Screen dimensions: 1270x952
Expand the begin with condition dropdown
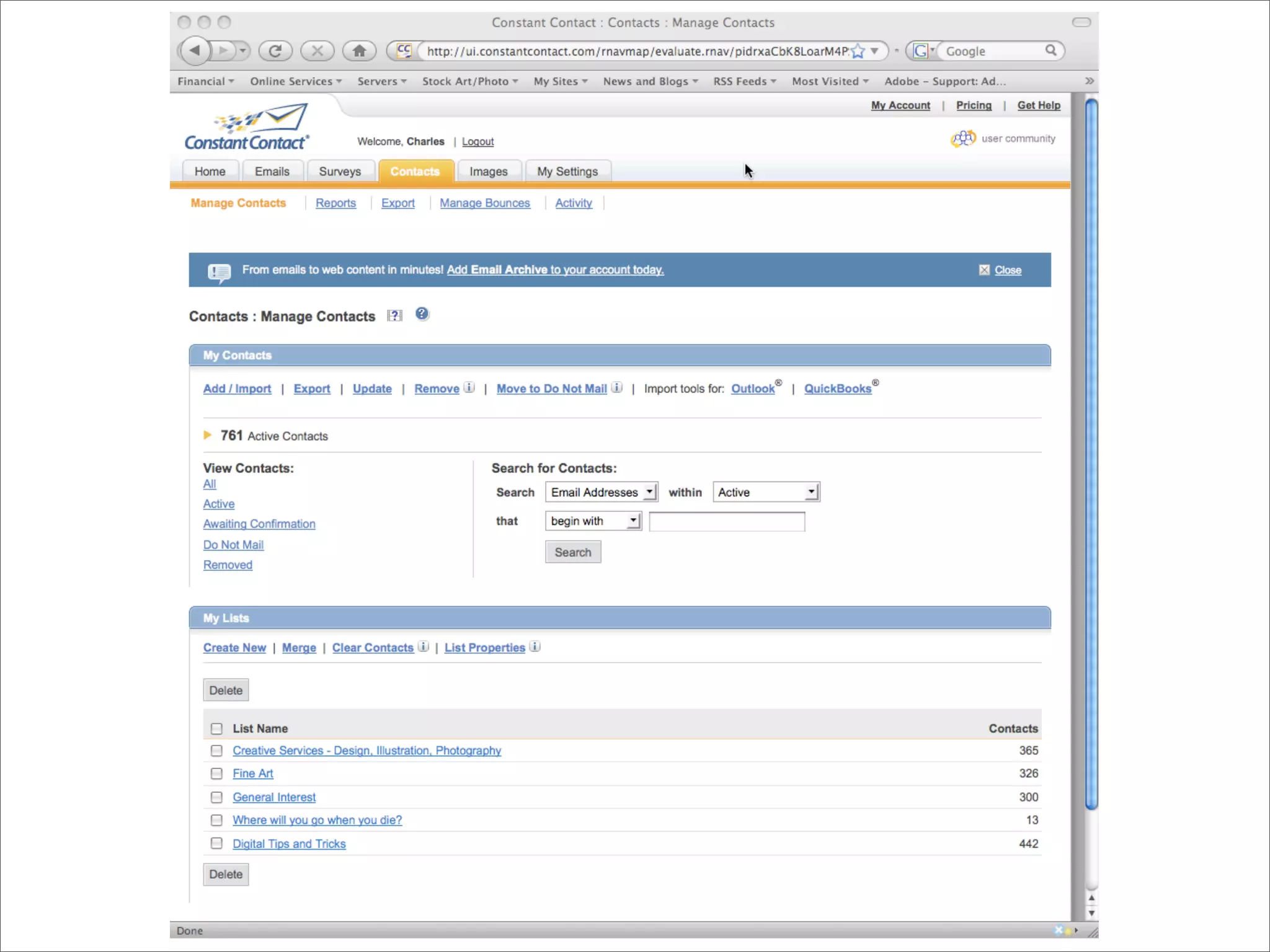(x=593, y=521)
